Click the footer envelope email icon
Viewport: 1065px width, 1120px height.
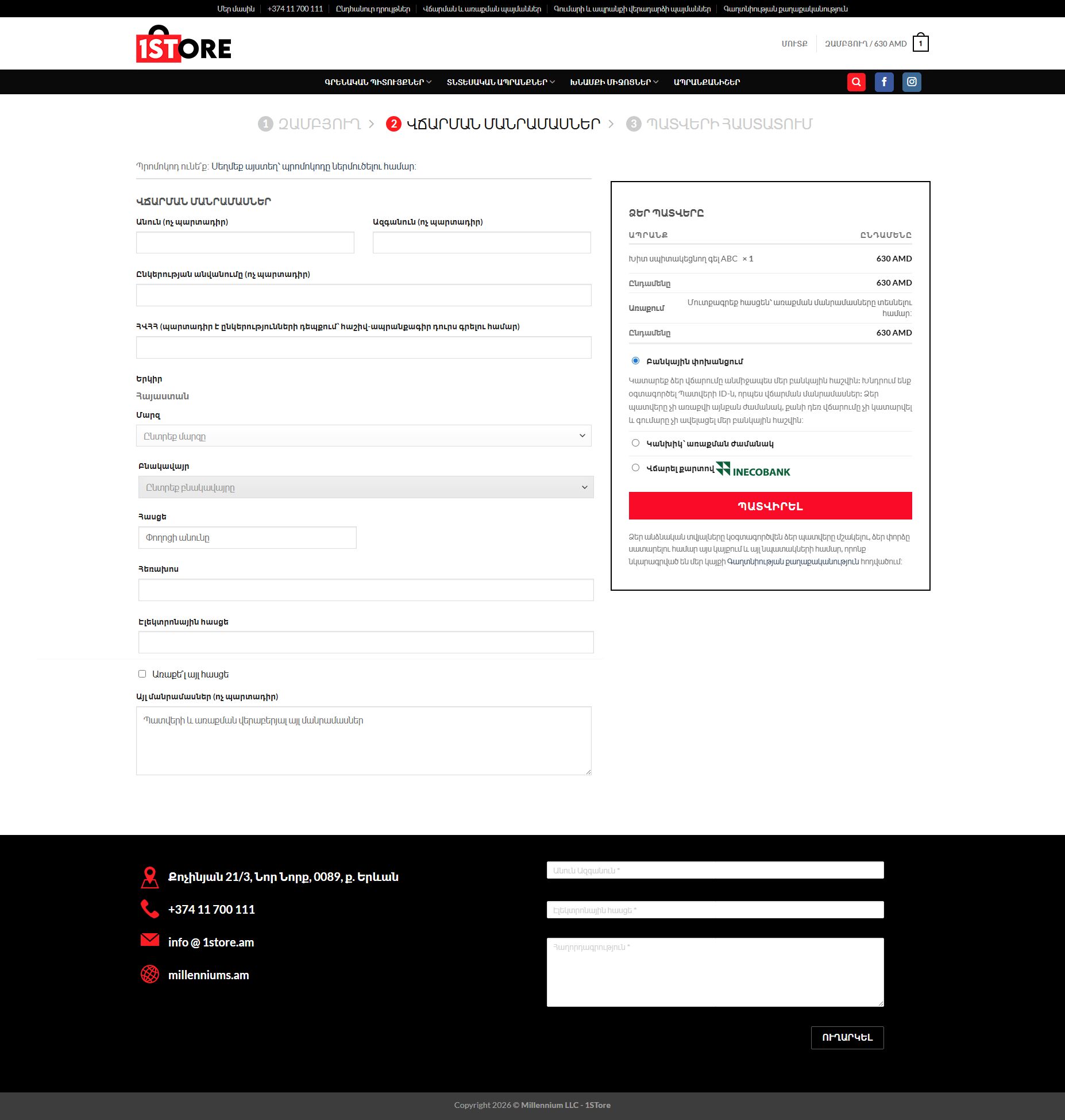(149, 940)
